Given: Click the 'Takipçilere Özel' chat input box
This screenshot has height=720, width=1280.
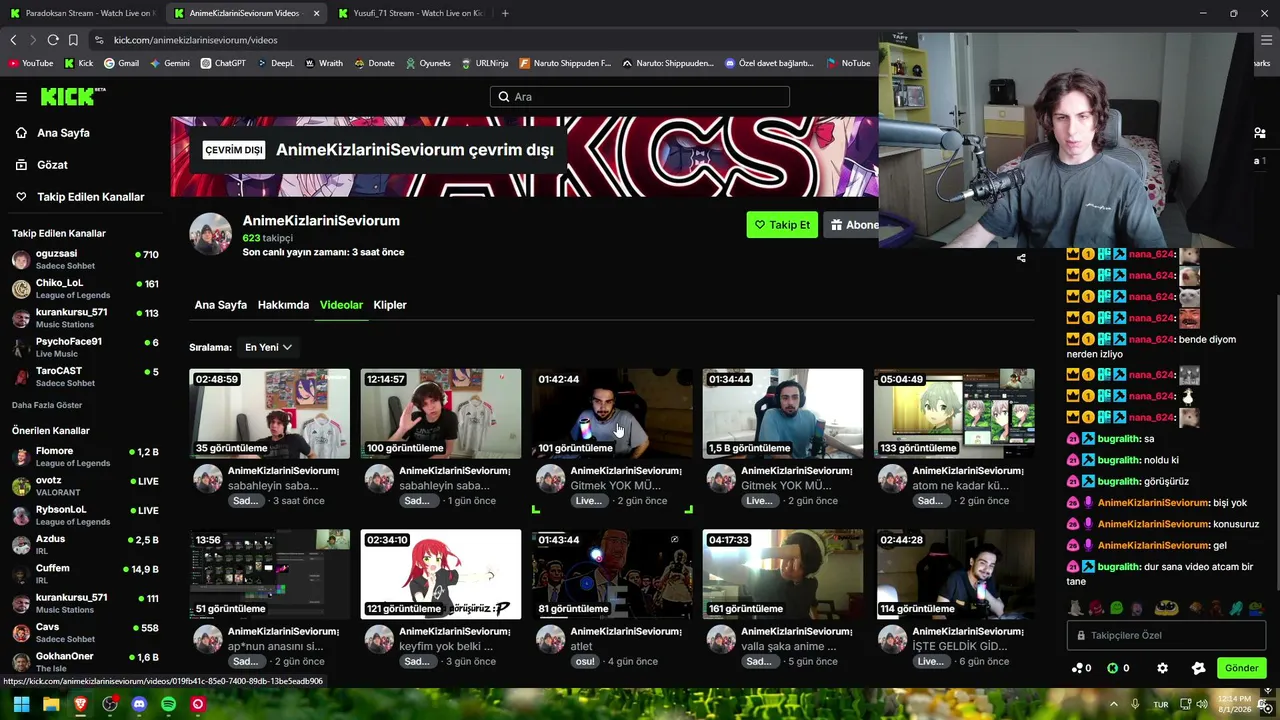Looking at the screenshot, I should [x=1166, y=636].
